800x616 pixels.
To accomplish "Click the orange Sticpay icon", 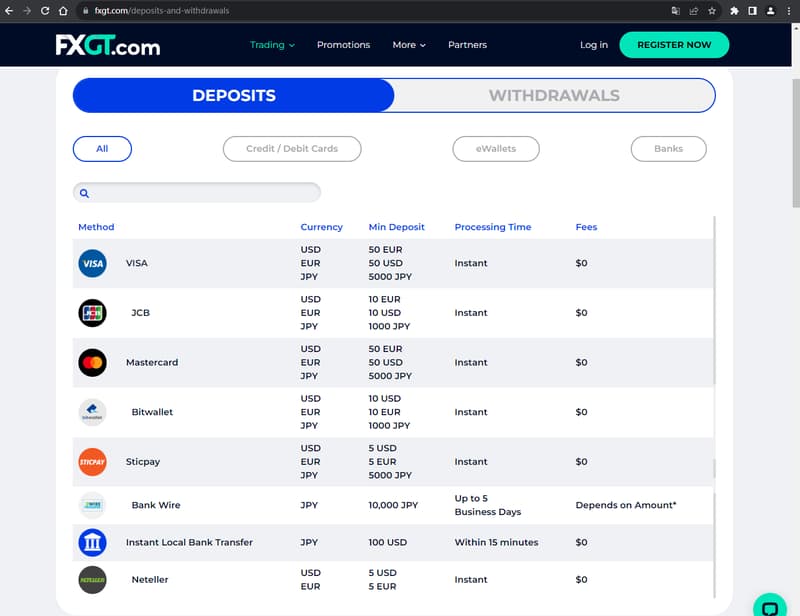I will tap(92, 462).
